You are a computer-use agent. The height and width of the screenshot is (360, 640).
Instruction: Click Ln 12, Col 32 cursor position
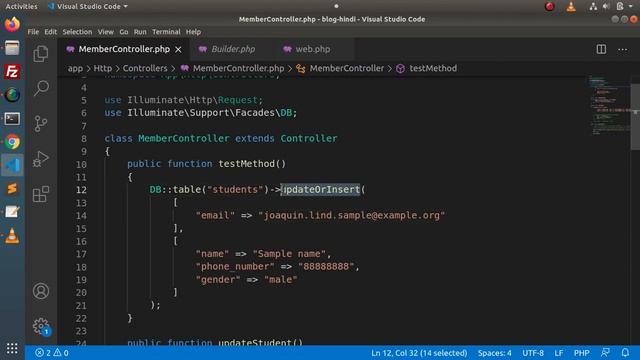(x=419, y=353)
